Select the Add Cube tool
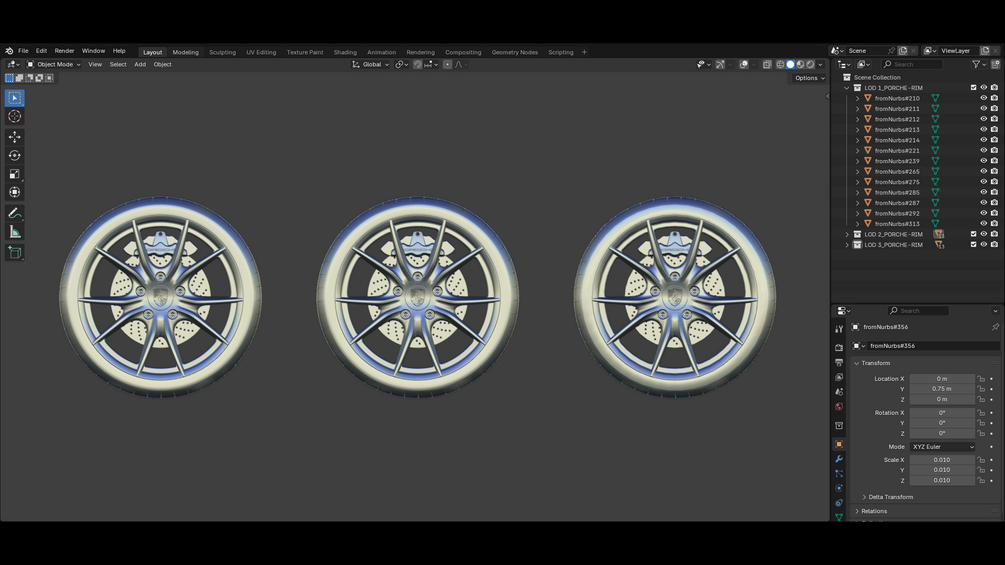1005x565 pixels. tap(14, 252)
